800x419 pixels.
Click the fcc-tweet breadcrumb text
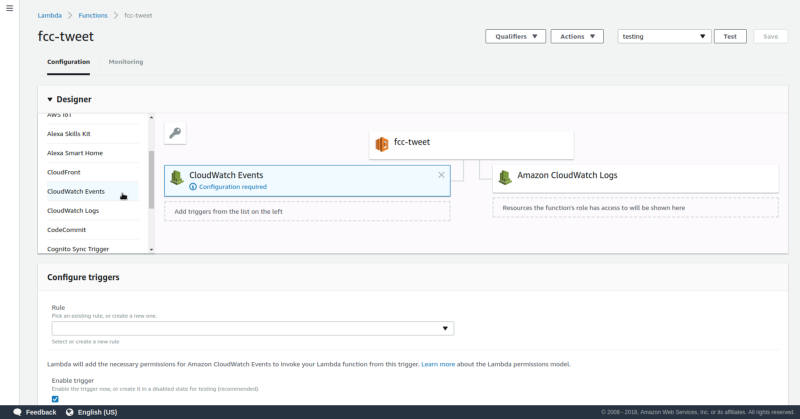pos(138,15)
